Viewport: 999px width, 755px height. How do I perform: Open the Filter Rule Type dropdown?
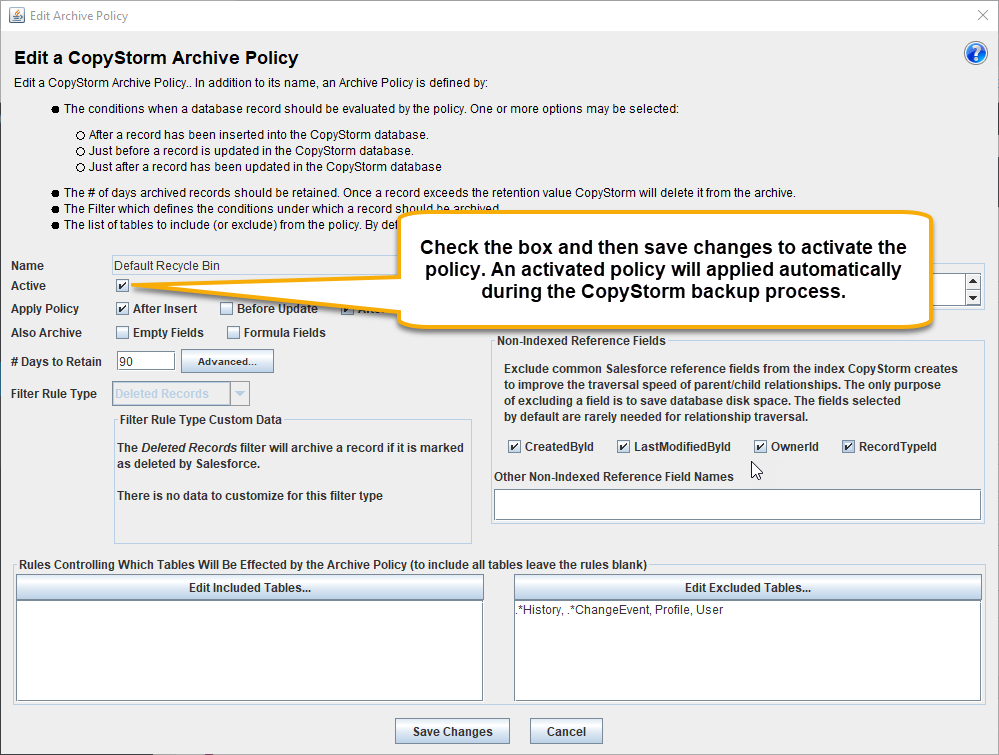240,394
